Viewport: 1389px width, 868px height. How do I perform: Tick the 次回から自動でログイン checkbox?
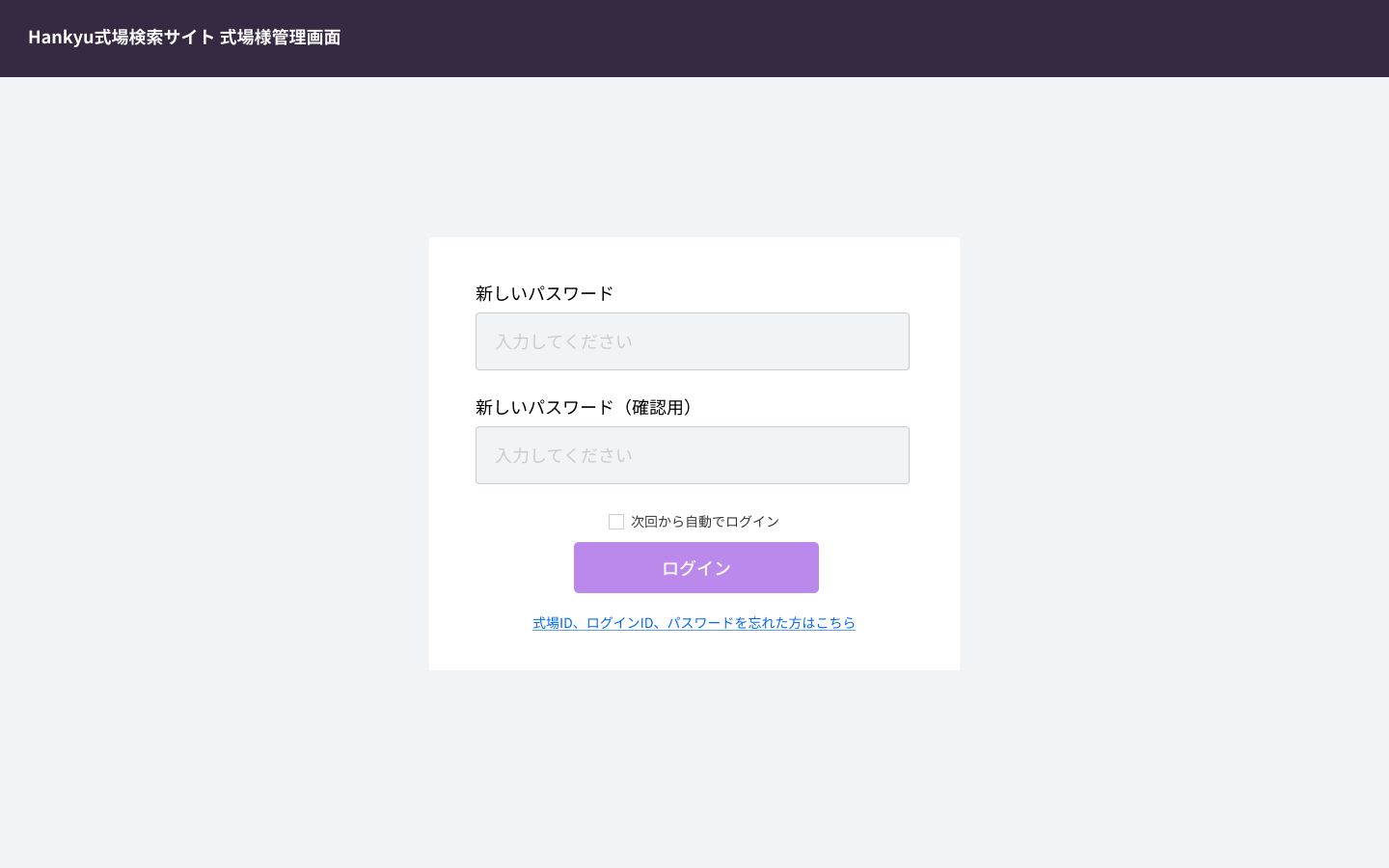[x=616, y=522]
